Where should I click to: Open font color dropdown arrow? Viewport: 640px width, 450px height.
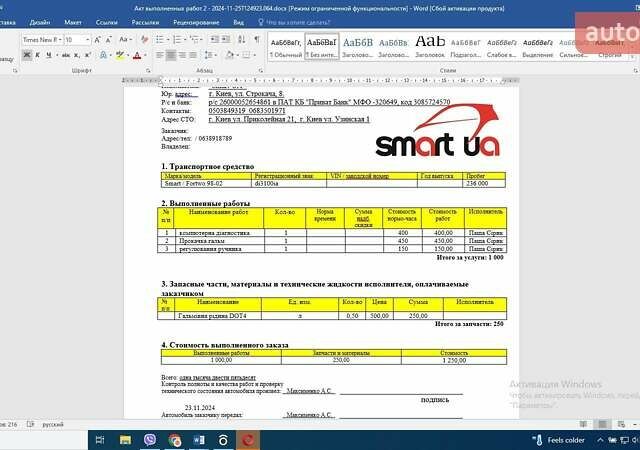pyautogui.click(x=145, y=55)
